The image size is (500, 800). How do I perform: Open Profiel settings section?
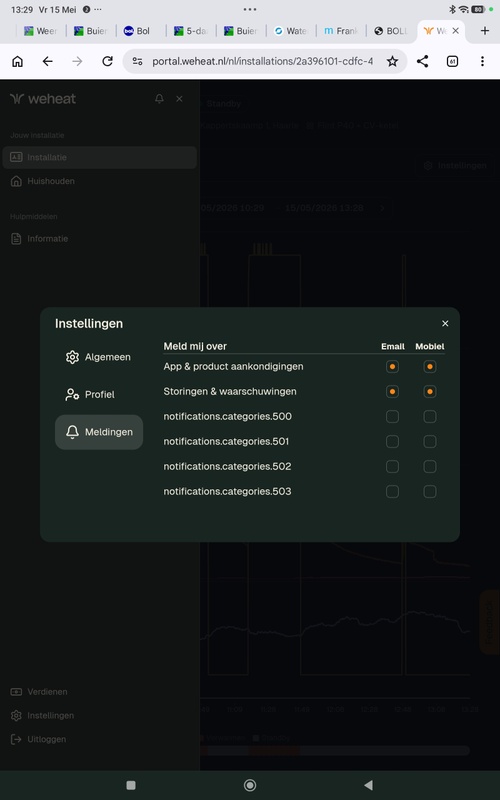pyautogui.click(x=99, y=394)
